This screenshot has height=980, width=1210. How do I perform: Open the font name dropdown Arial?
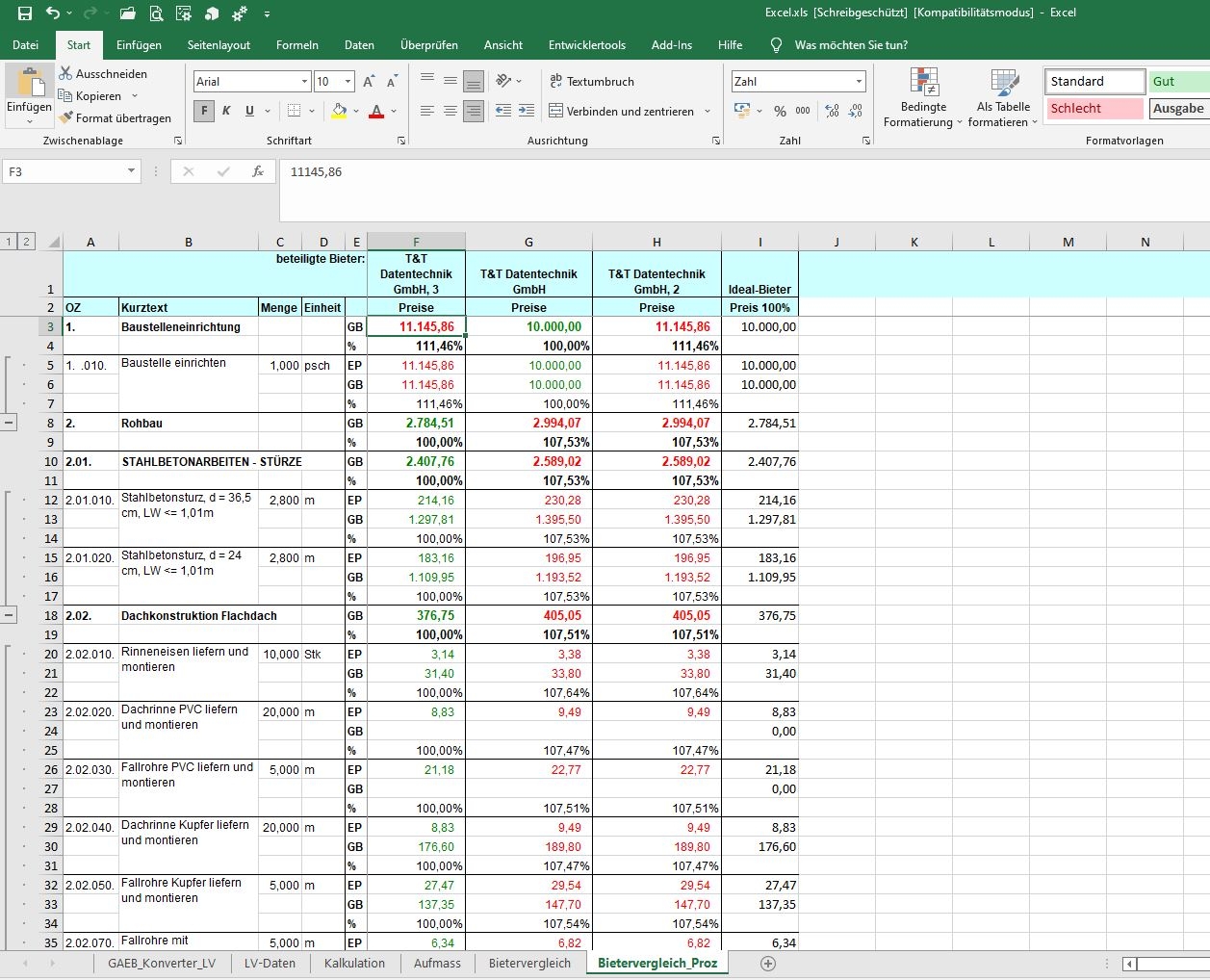pyautogui.click(x=305, y=82)
